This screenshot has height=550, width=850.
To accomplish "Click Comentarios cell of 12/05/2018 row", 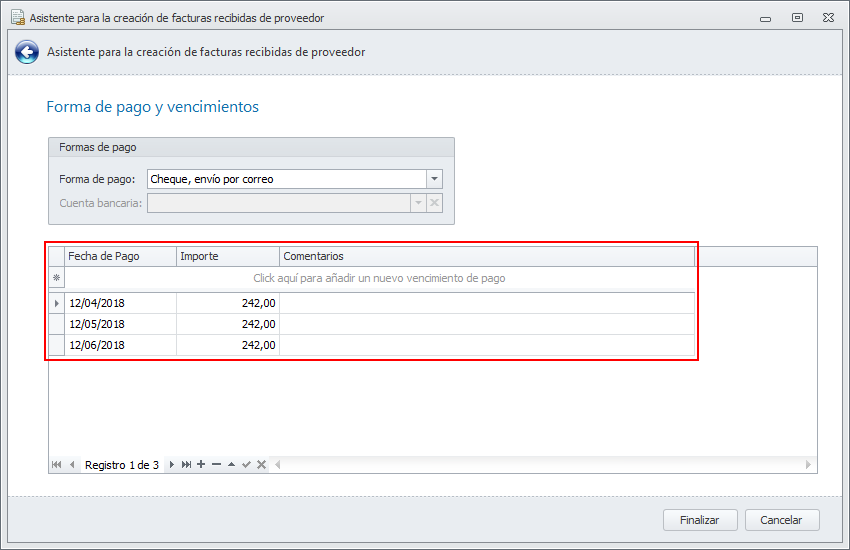I will tap(487, 324).
